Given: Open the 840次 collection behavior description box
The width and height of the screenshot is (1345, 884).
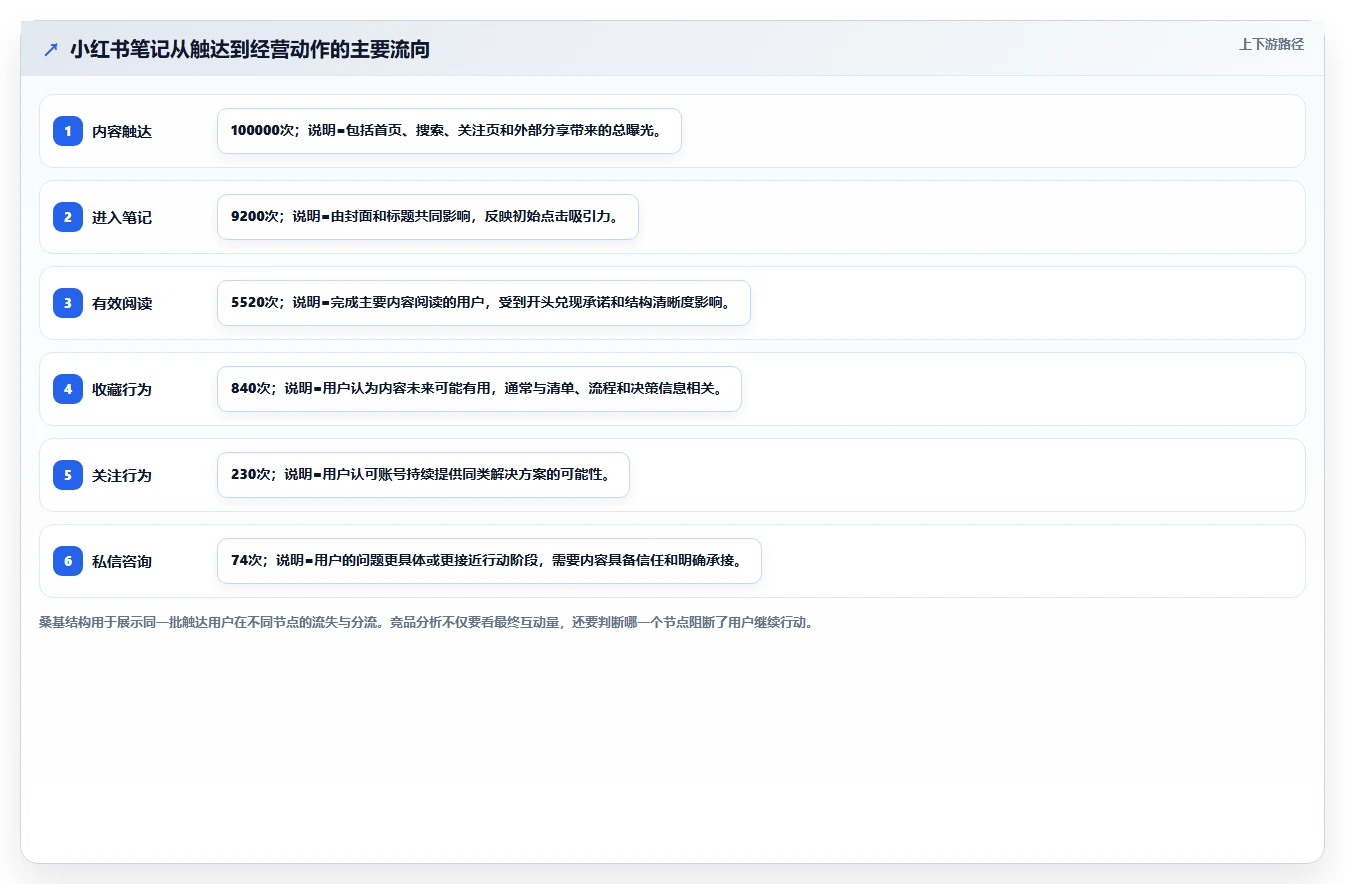Looking at the screenshot, I should pyautogui.click(x=479, y=389).
